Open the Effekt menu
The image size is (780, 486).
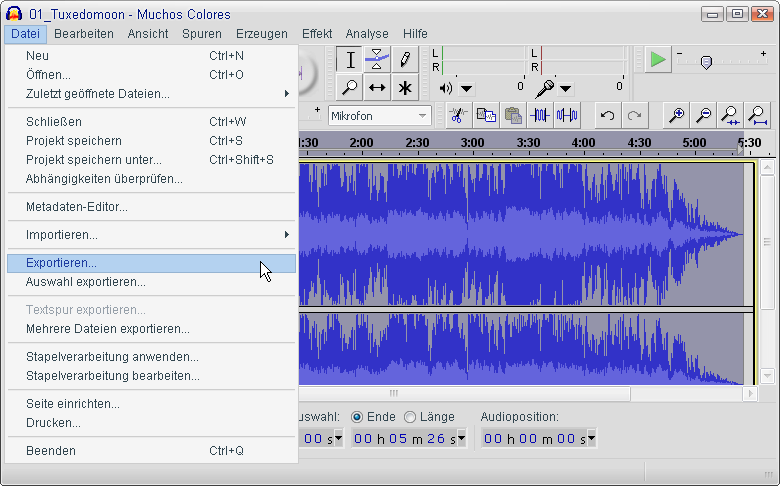pyautogui.click(x=317, y=34)
